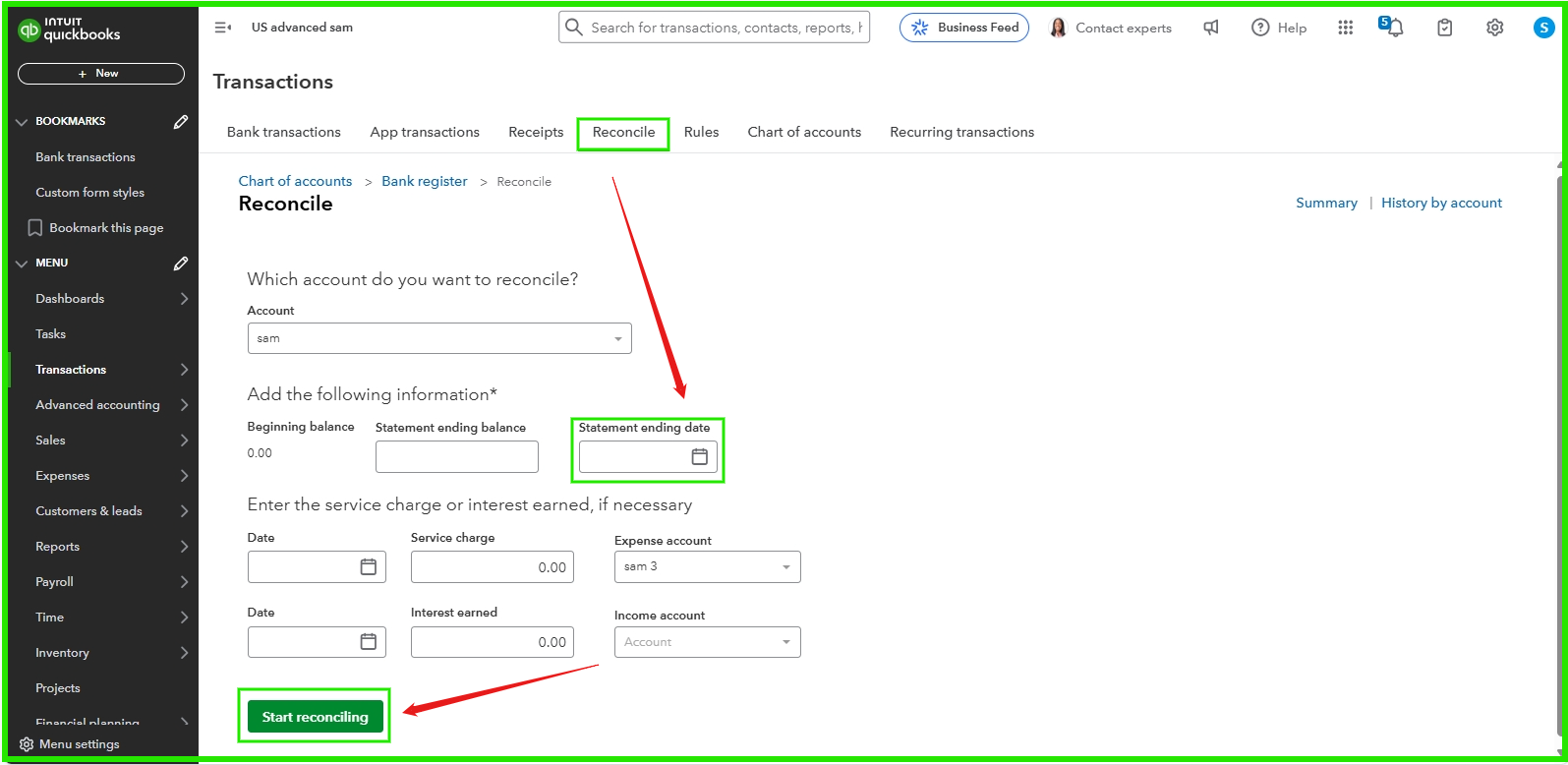The width and height of the screenshot is (1568, 765).
Task: Focus the Statement ending balance field
Action: pyautogui.click(x=457, y=456)
